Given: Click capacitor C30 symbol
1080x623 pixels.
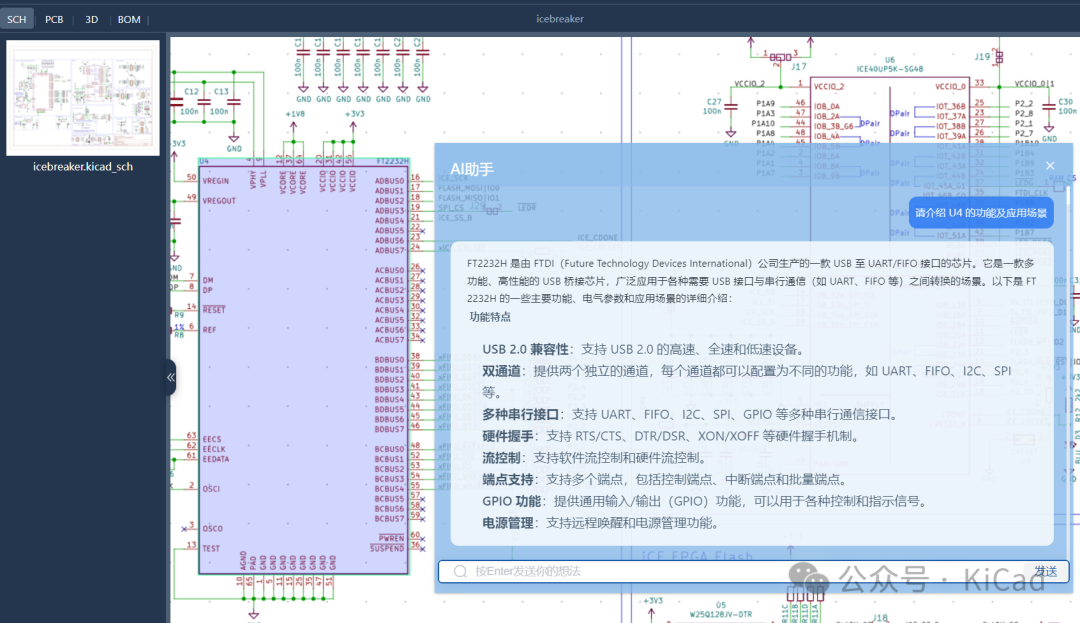Looking at the screenshot, I should click(1049, 106).
